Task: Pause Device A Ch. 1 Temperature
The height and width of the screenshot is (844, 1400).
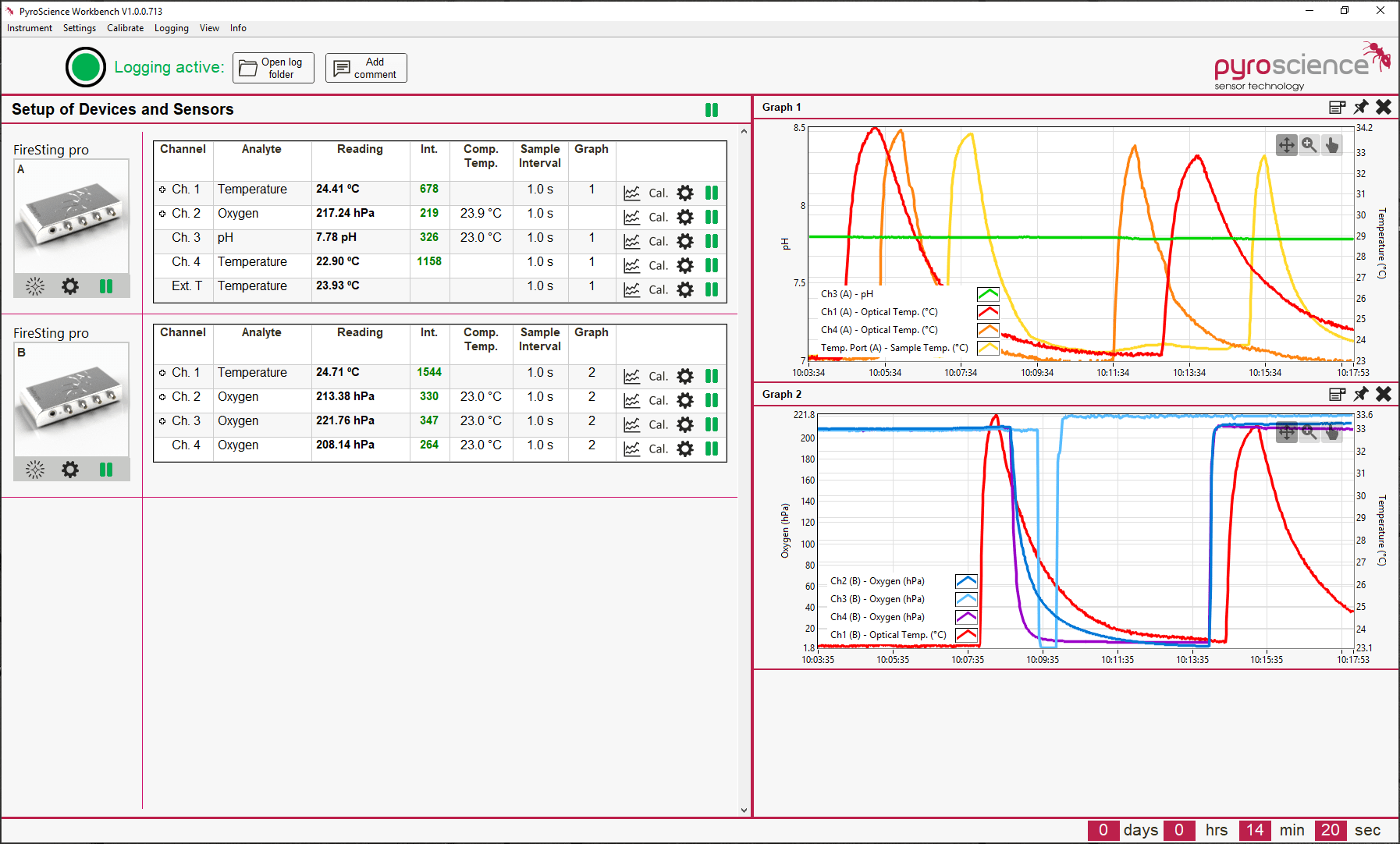Action: pyautogui.click(x=712, y=193)
